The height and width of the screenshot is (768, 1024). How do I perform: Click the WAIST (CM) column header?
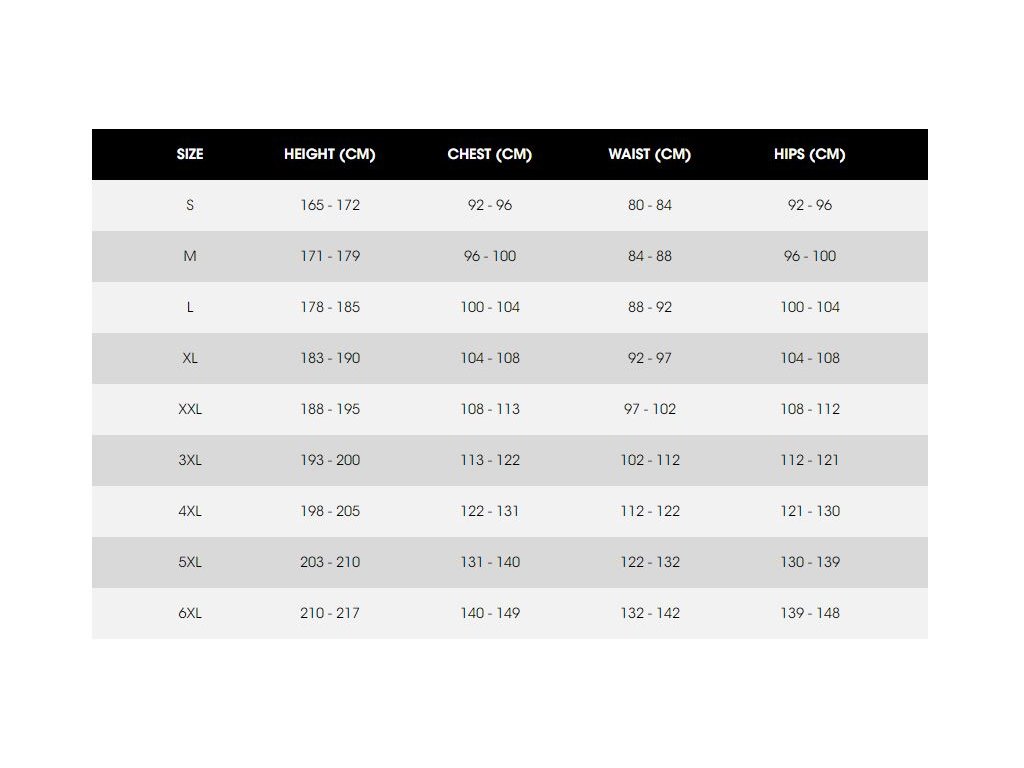pyautogui.click(x=650, y=154)
